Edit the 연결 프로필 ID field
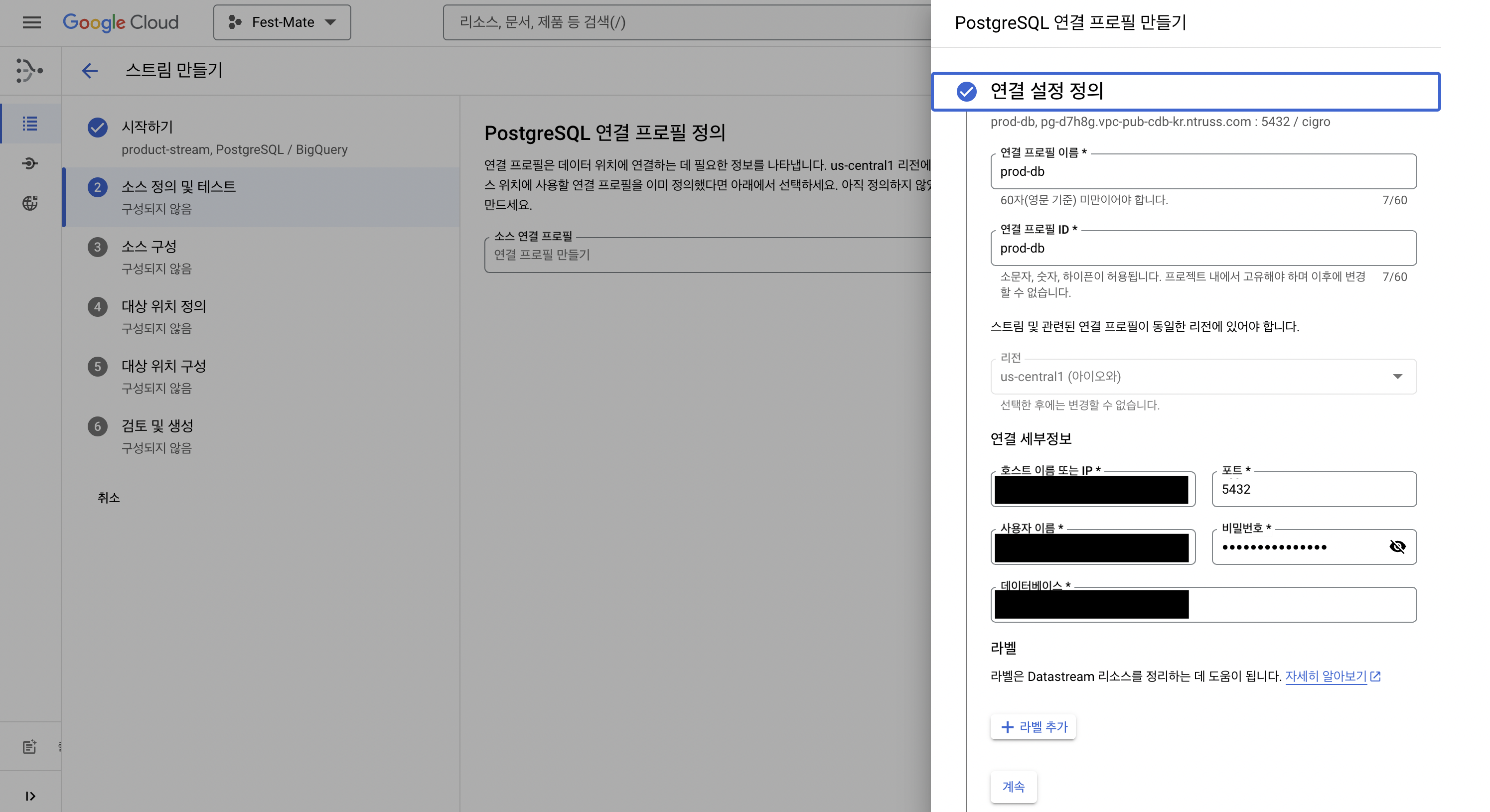 coord(1203,248)
